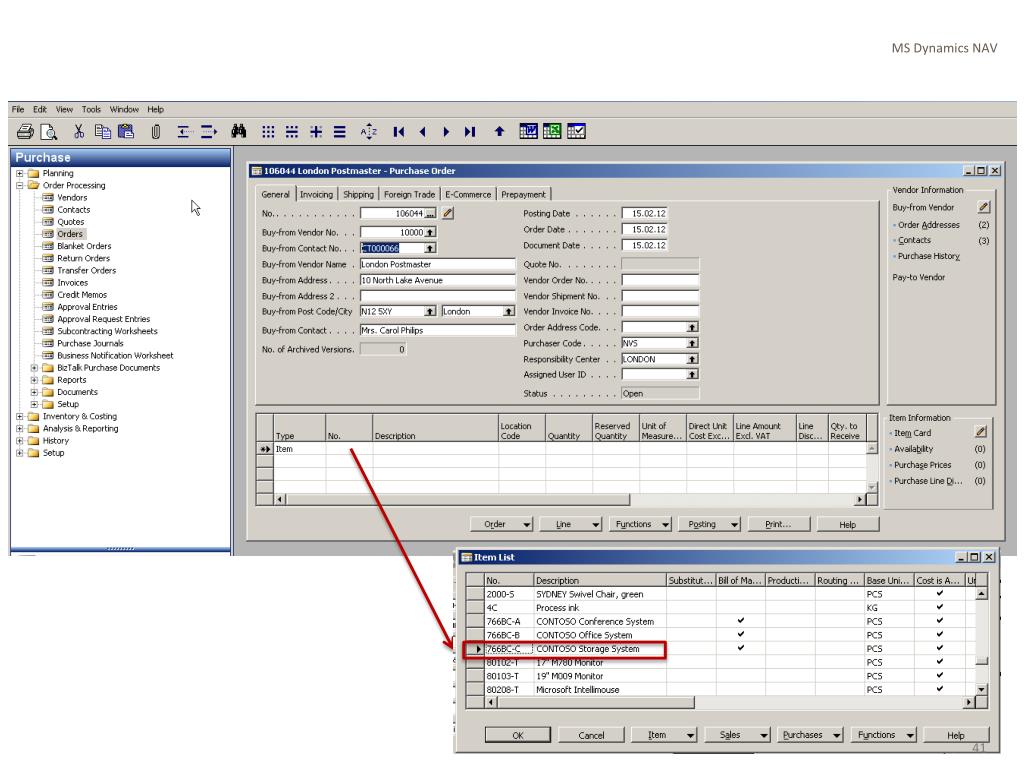Click Item List horizontal scrollbar
The image size is (1024, 768).
click(731, 703)
